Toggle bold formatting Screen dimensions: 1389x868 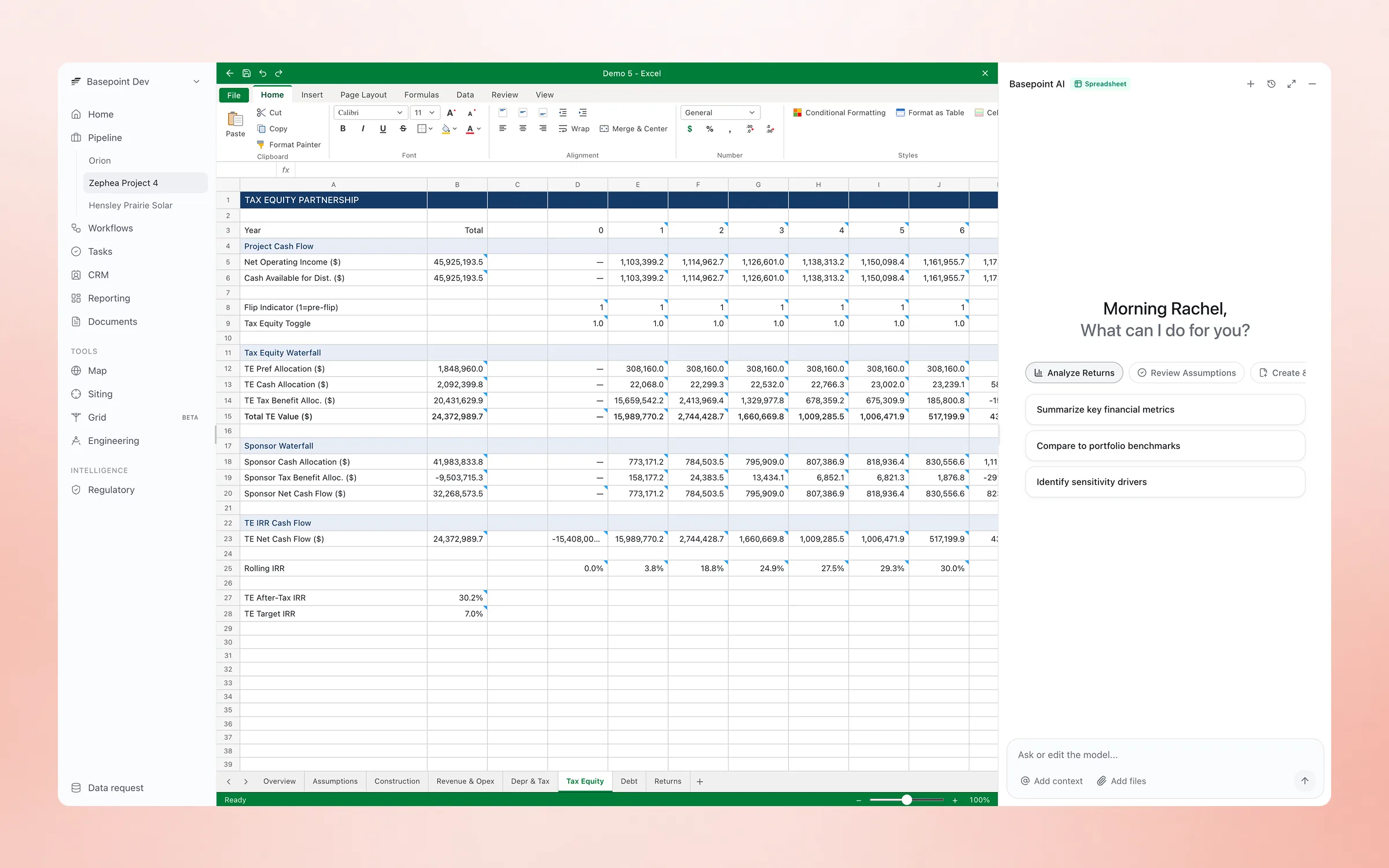tap(343, 128)
